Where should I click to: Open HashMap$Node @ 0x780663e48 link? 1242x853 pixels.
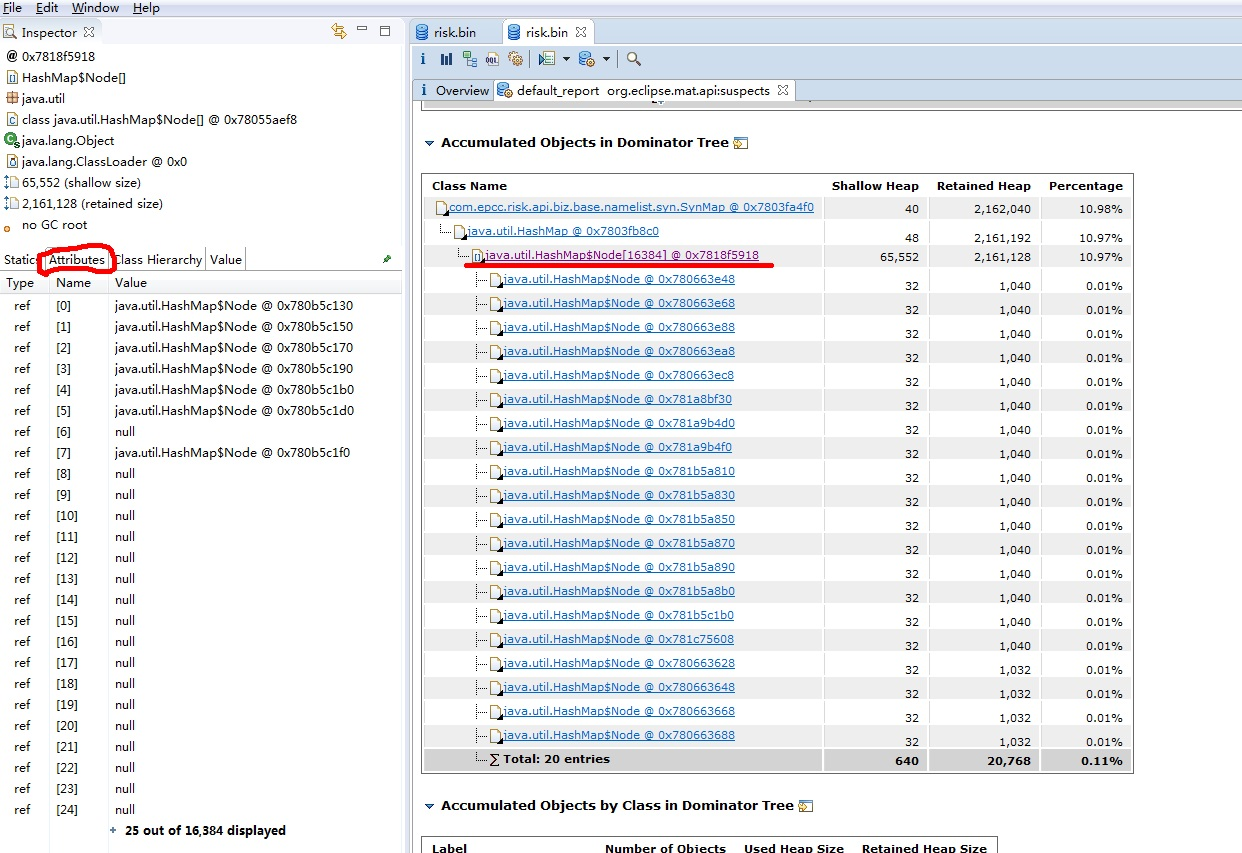[x=618, y=280]
